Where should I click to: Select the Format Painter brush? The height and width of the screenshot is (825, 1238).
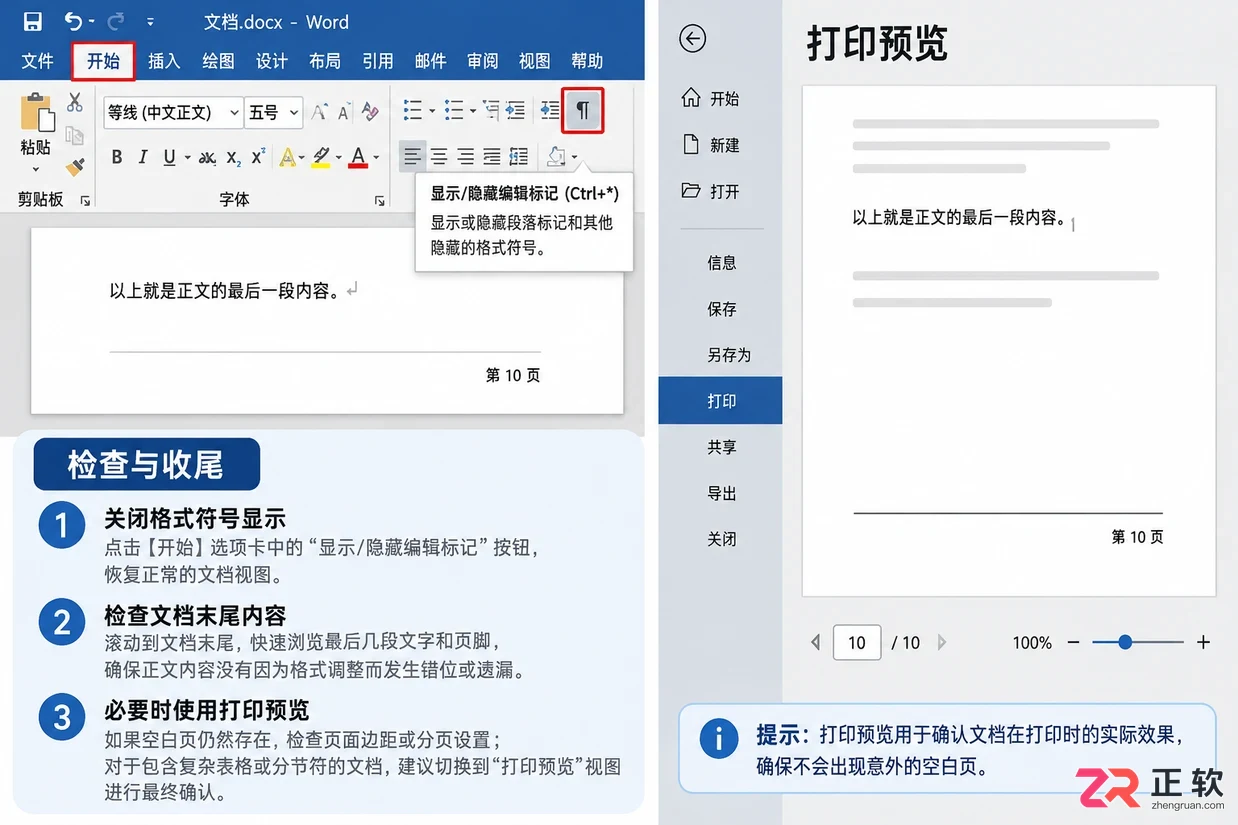click(75, 168)
